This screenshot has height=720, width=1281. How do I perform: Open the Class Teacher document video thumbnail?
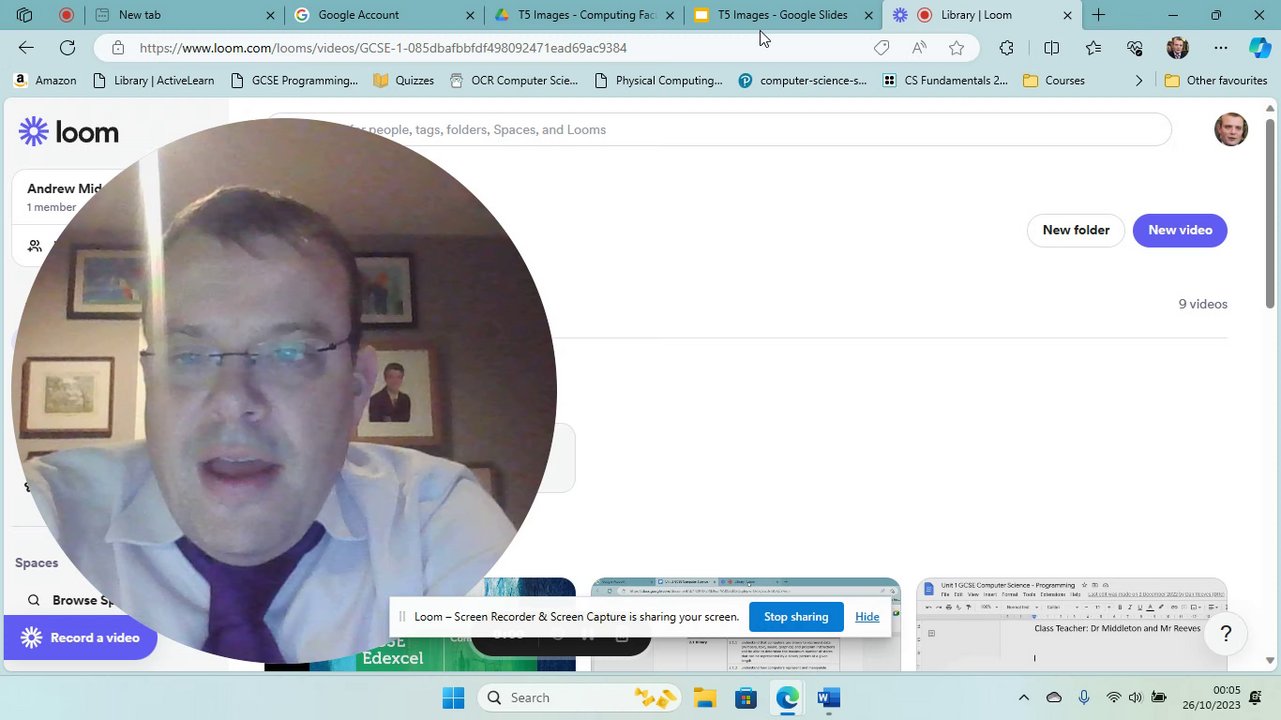pyautogui.click(x=1071, y=624)
